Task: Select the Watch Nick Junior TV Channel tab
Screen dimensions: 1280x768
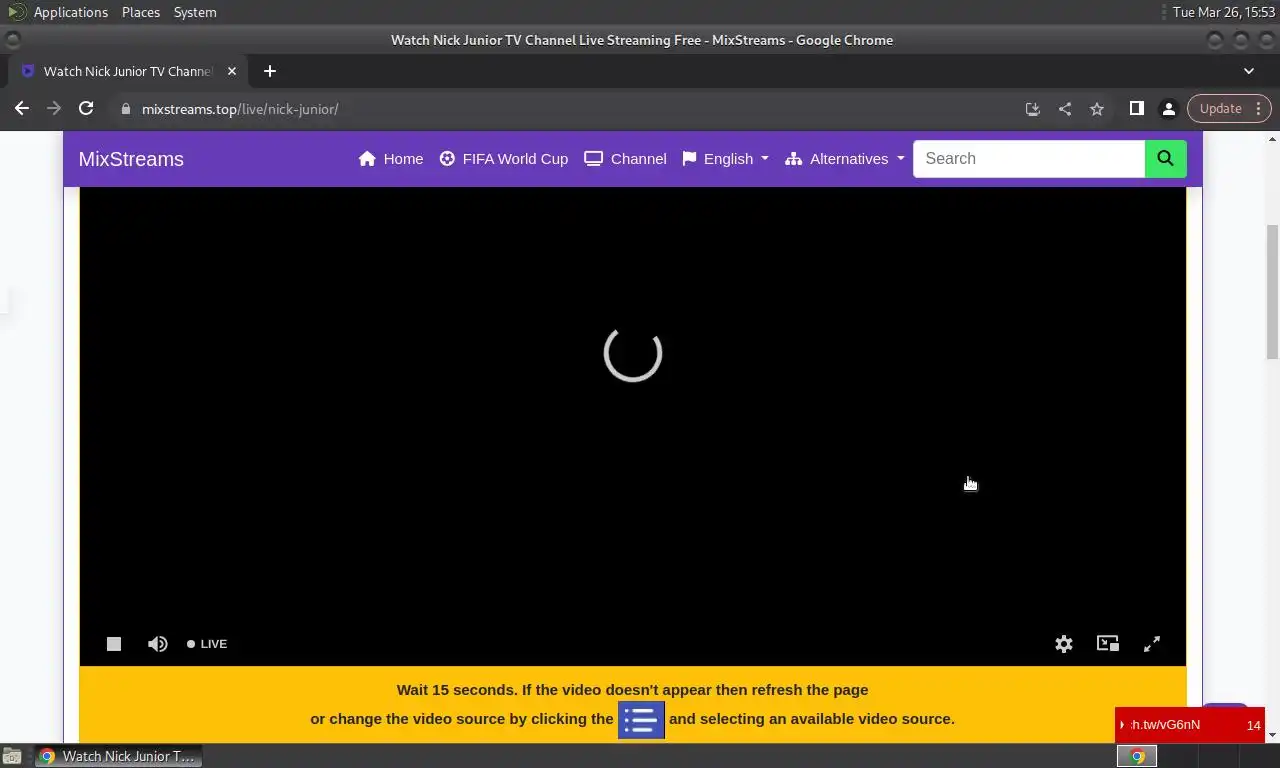Action: (127, 71)
